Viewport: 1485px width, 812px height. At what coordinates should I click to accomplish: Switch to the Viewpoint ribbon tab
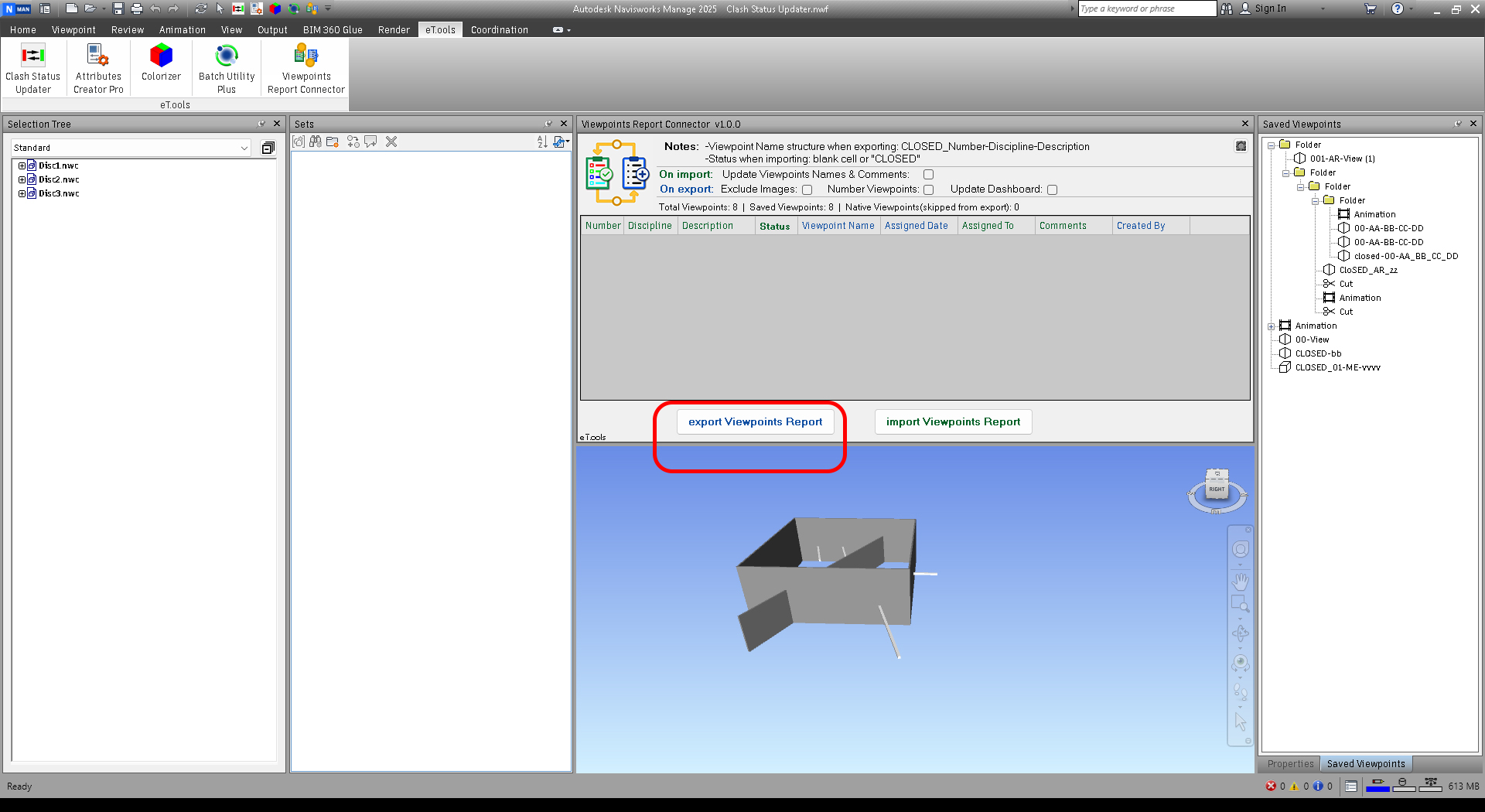tap(73, 29)
